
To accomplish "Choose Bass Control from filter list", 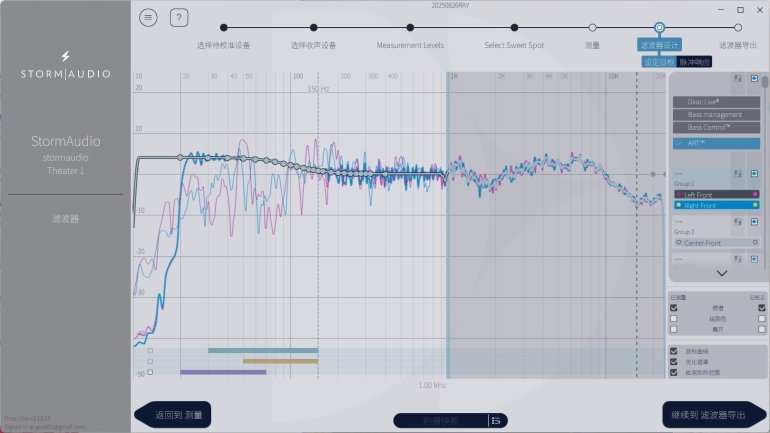I will point(716,128).
